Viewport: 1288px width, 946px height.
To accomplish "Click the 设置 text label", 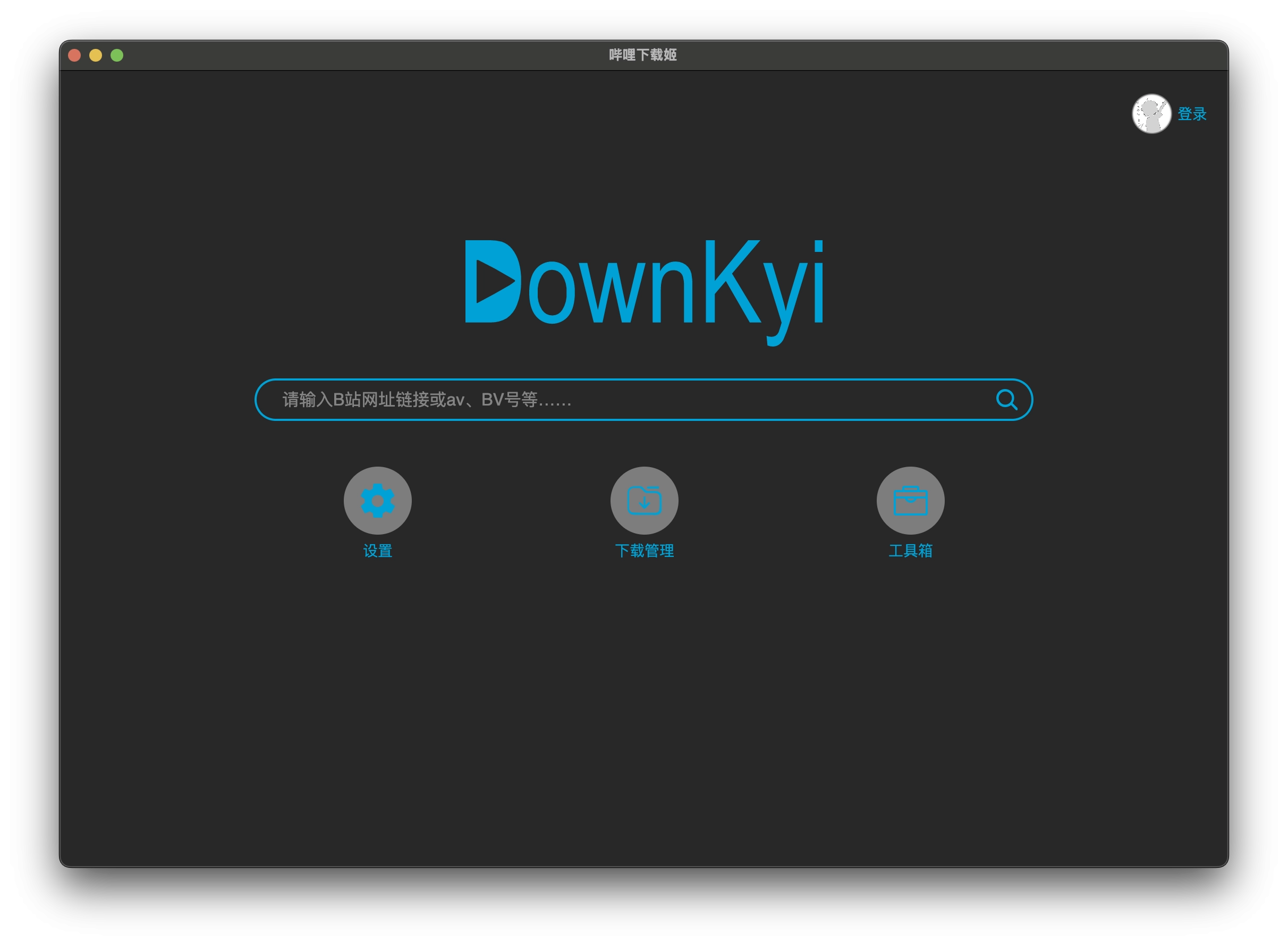I will [x=377, y=551].
